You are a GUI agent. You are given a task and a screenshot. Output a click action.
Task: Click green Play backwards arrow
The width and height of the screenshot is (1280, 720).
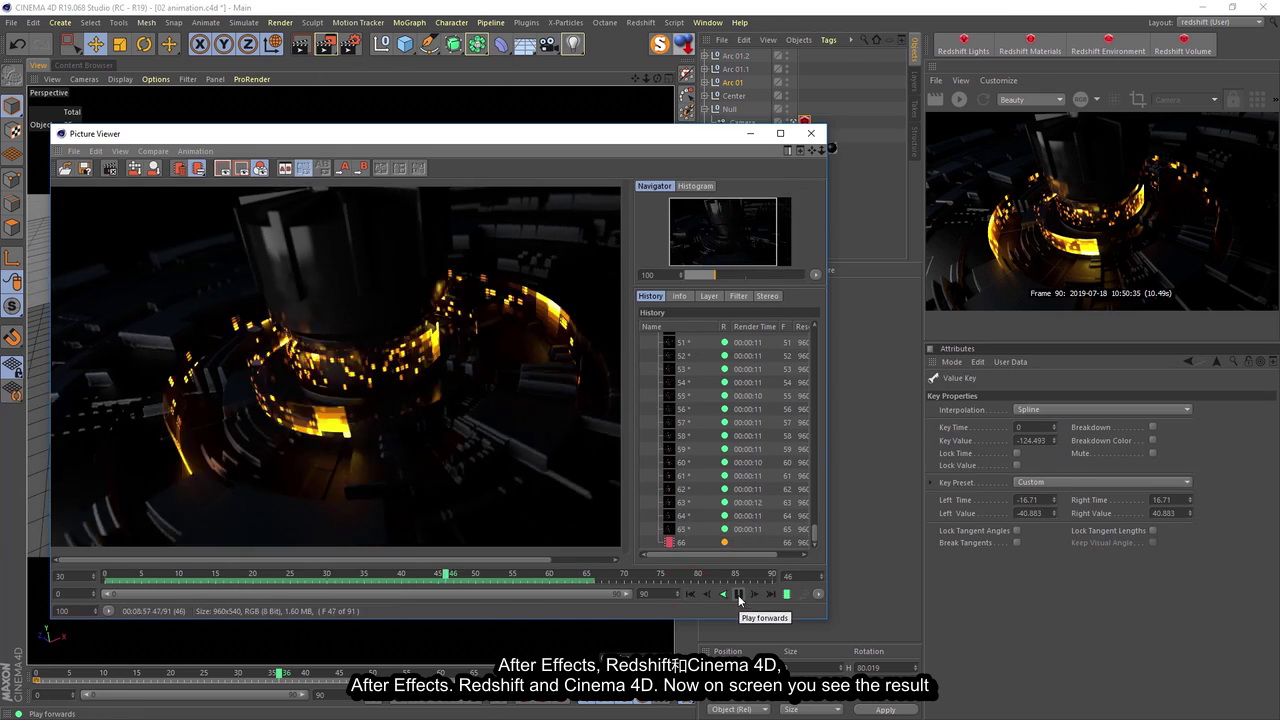[723, 594]
